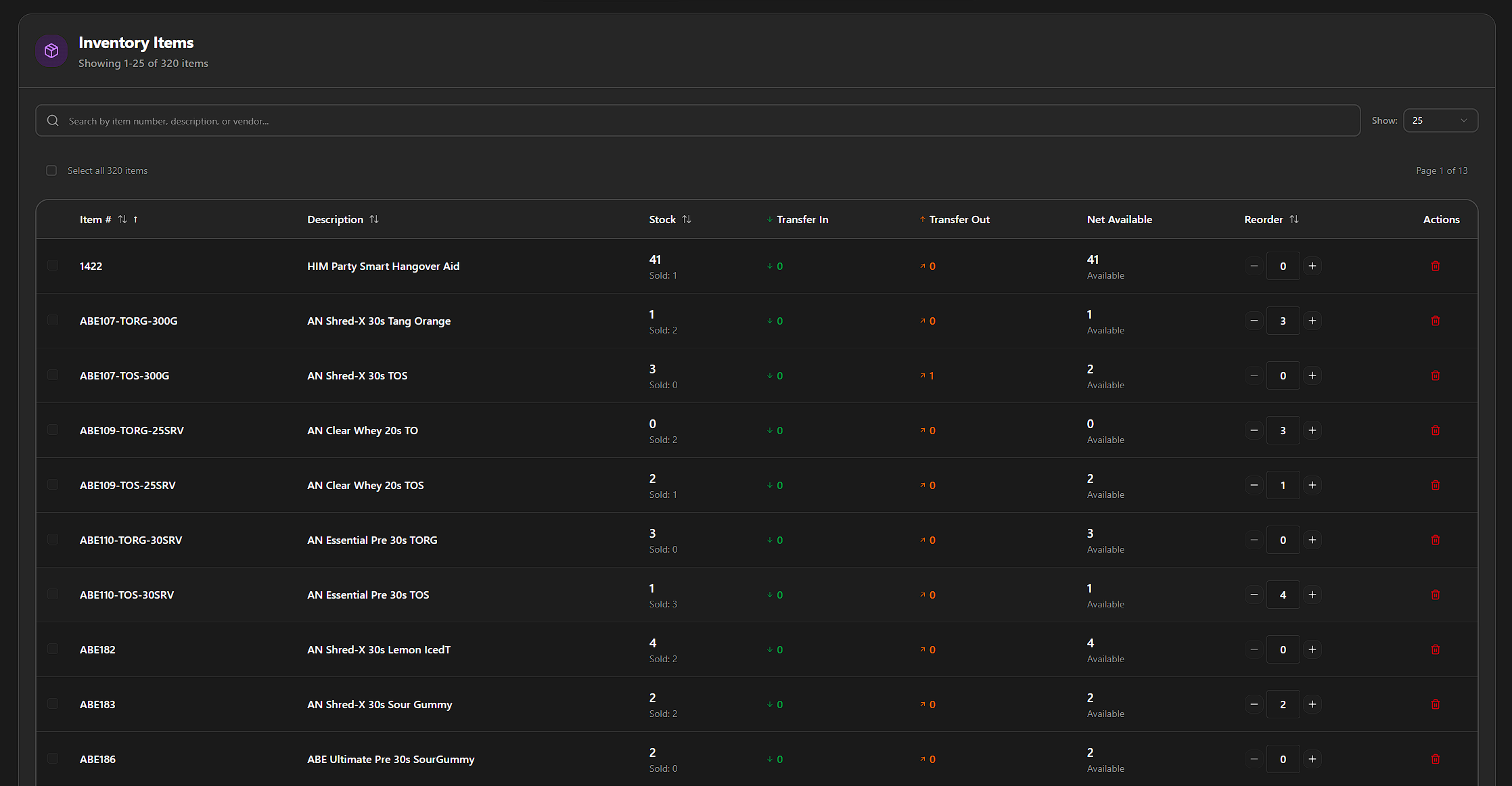1512x786 pixels.
Task: Delete ABE109-TOS-25SRV with trash icon
Action: (x=1435, y=485)
